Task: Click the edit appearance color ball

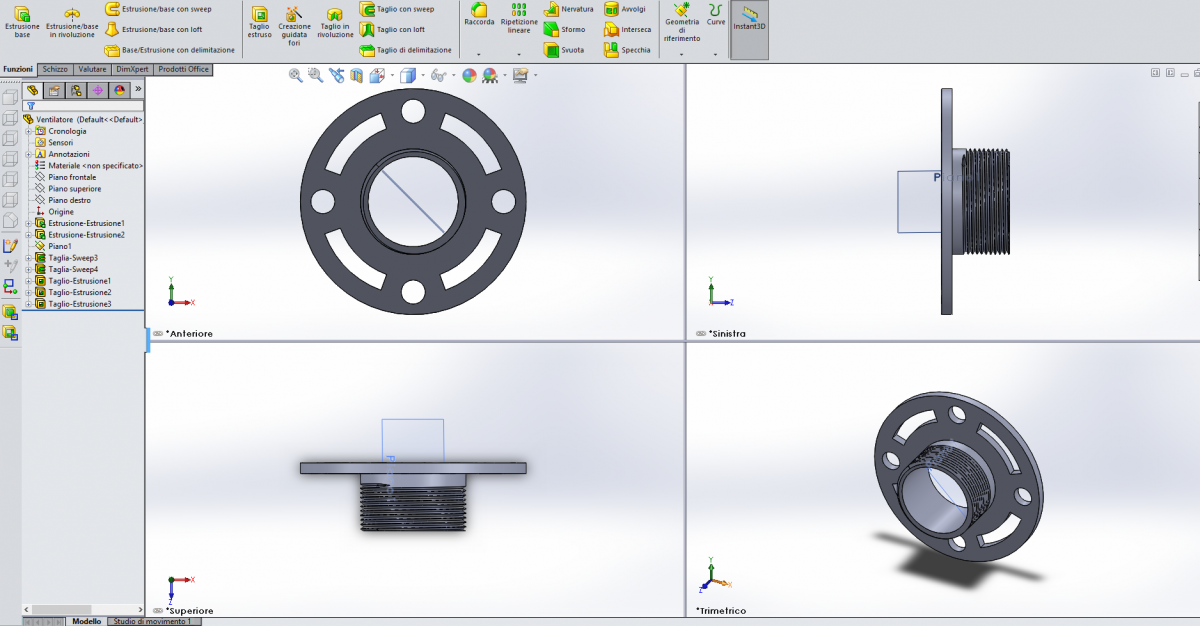Action: point(469,75)
